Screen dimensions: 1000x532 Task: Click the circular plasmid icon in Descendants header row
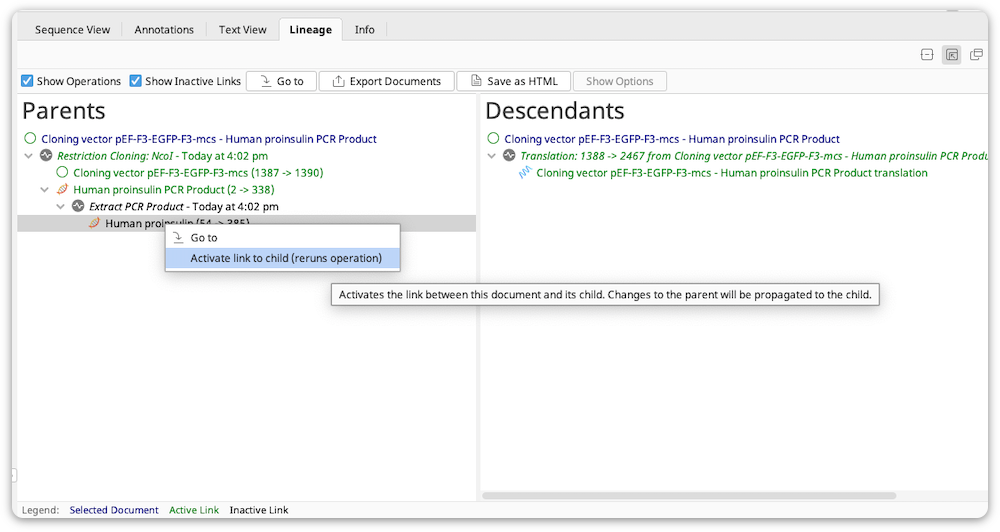(493, 138)
